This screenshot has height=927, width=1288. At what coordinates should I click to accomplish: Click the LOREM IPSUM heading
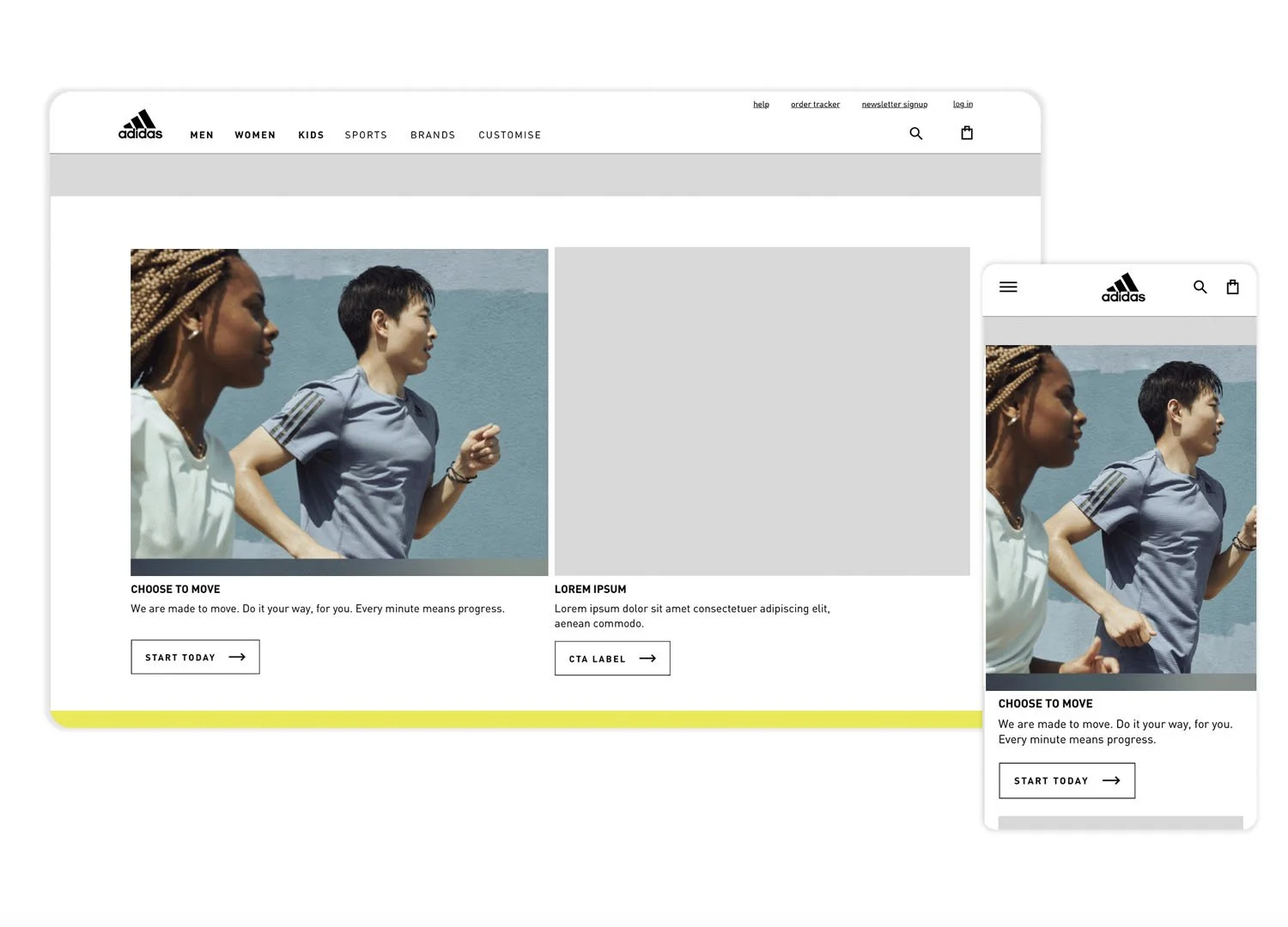pos(590,589)
